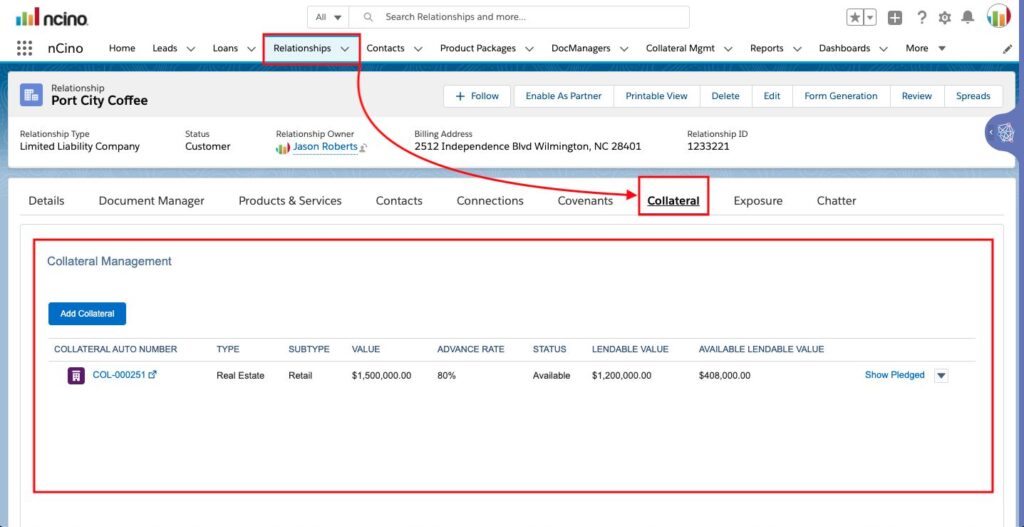Screen dimensions: 1024x527
Task: Go to the Home nav item
Action: point(122,48)
